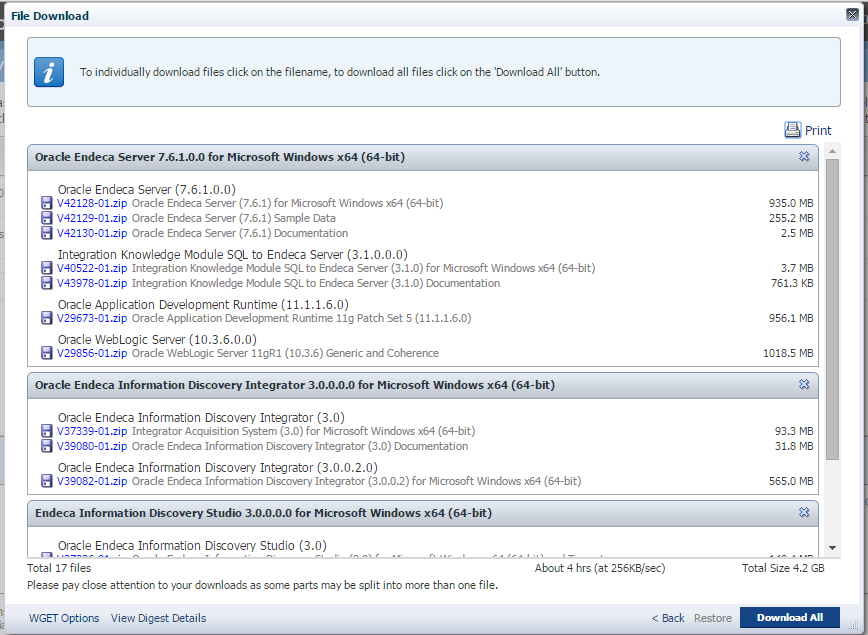This screenshot has height=635, width=868.
Task: Click the disk icon next to V42128-01.zip
Action: click(46, 203)
